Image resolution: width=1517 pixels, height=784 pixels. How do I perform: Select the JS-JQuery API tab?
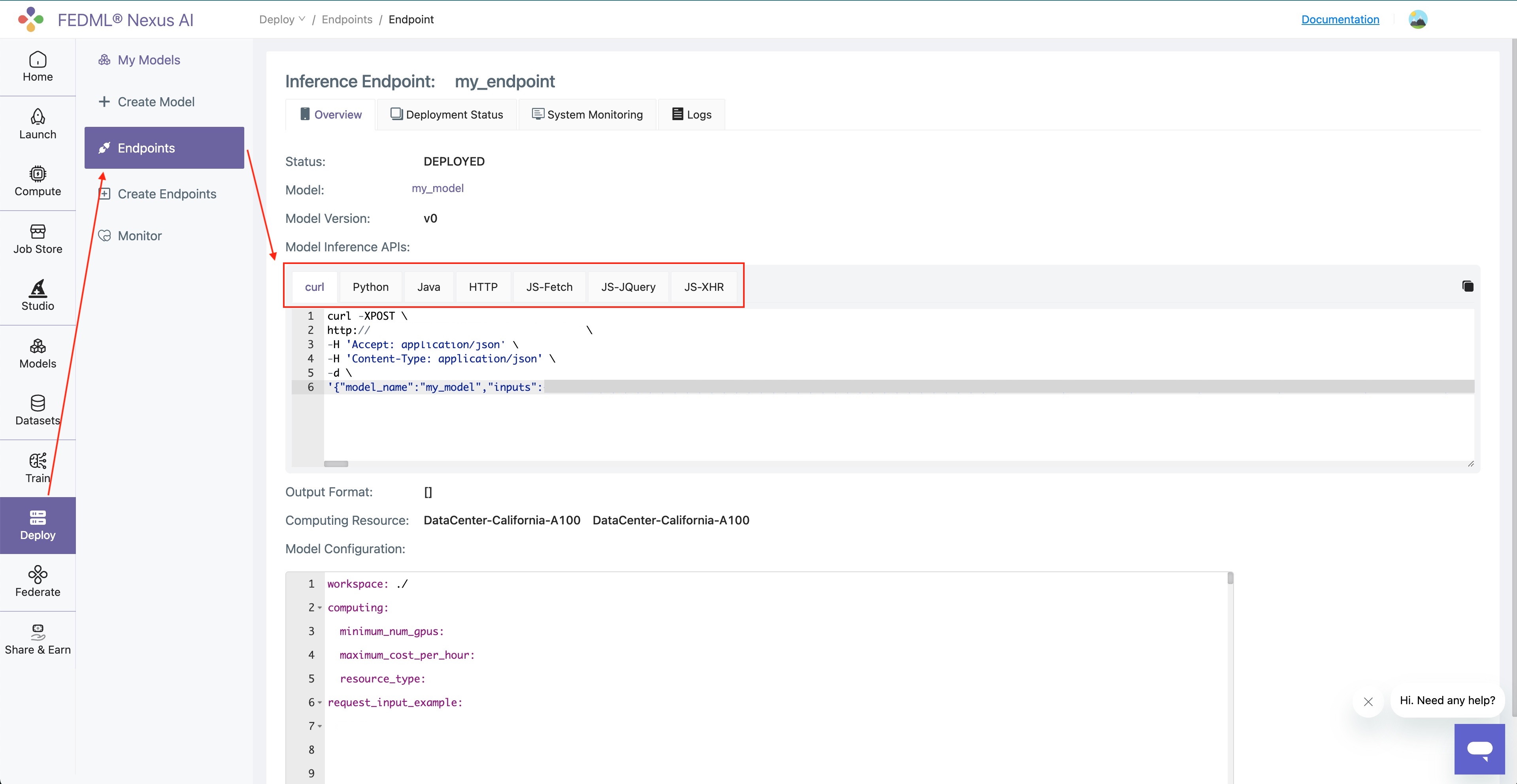pyautogui.click(x=628, y=286)
